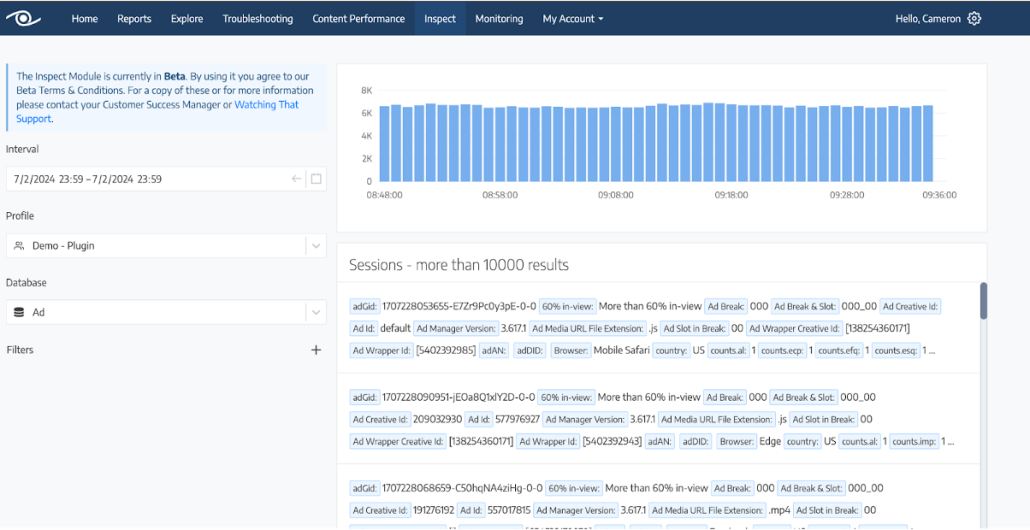
Task: Switch to the Reports tab
Action: click(134, 18)
